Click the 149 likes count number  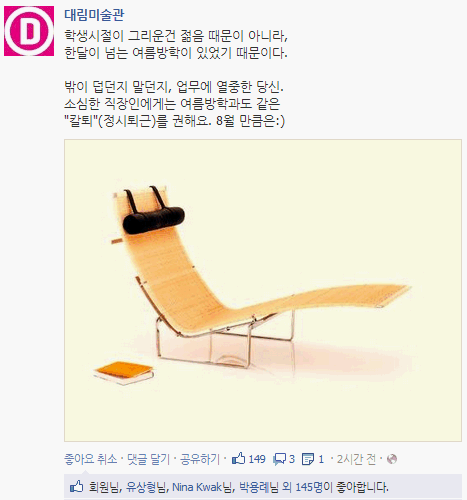tap(257, 459)
